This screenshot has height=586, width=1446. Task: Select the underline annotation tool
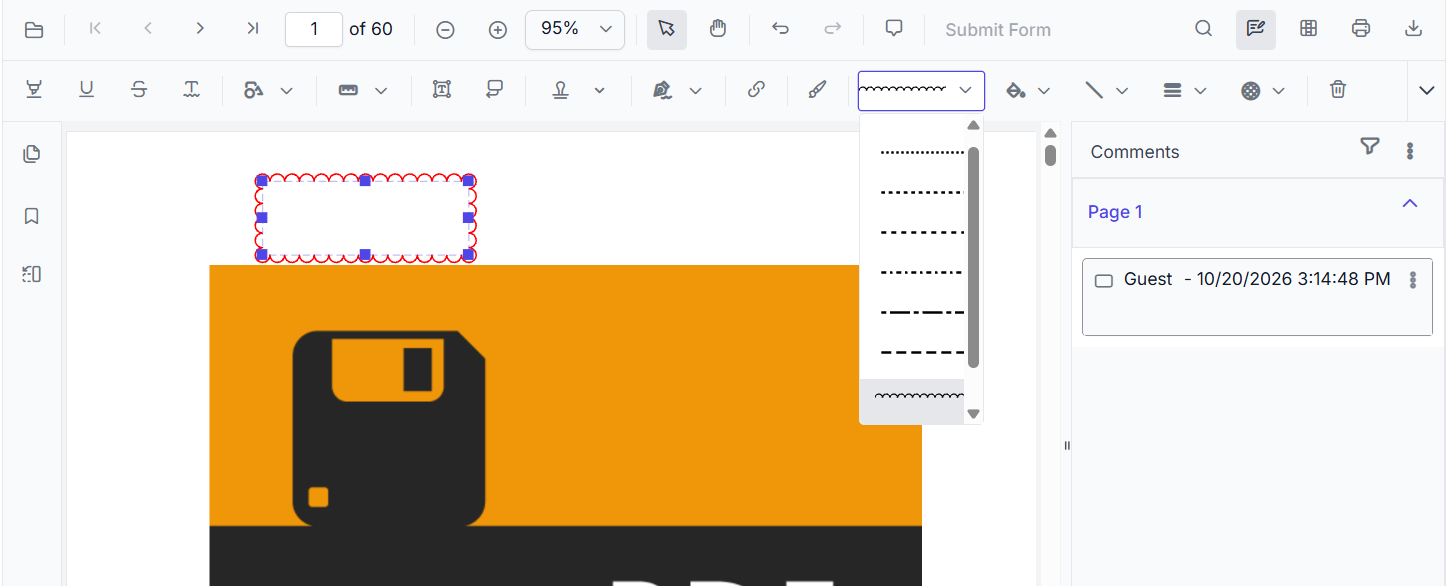click(x=87, y=90)
